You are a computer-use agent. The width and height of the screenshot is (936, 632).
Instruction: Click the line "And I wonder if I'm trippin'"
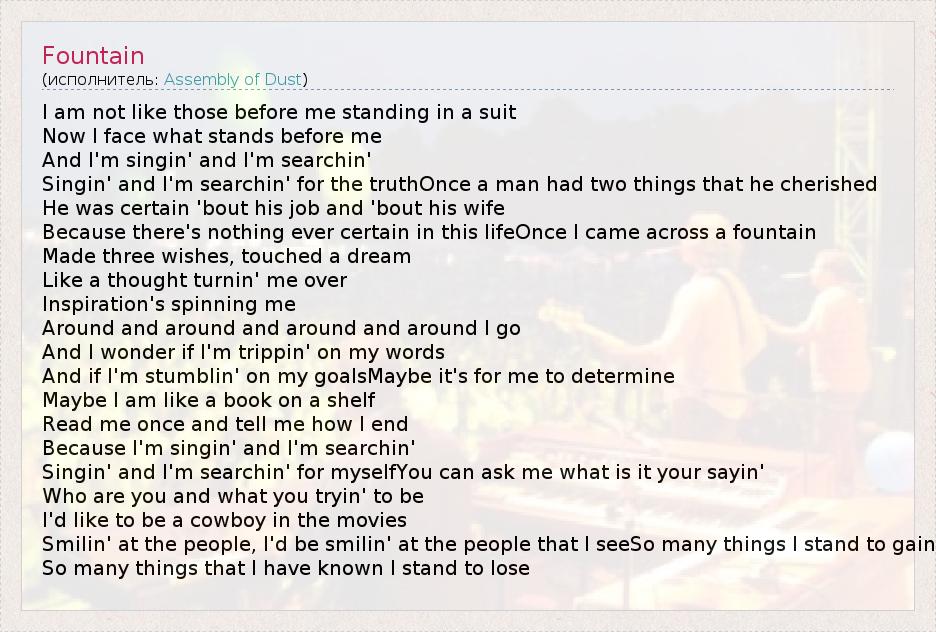coord(243,352)
